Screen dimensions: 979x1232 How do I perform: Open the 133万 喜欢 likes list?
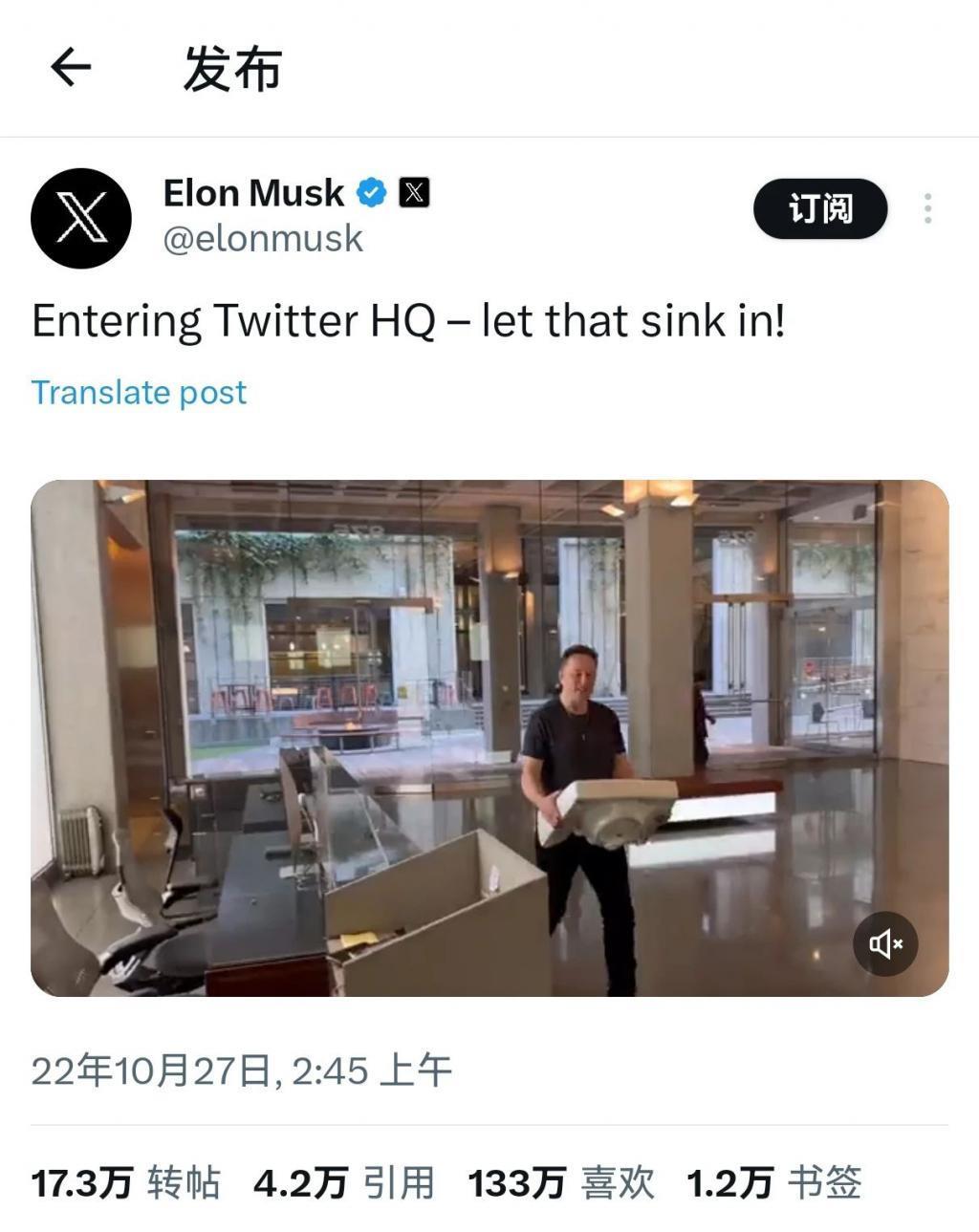[x=561, y=1183]
